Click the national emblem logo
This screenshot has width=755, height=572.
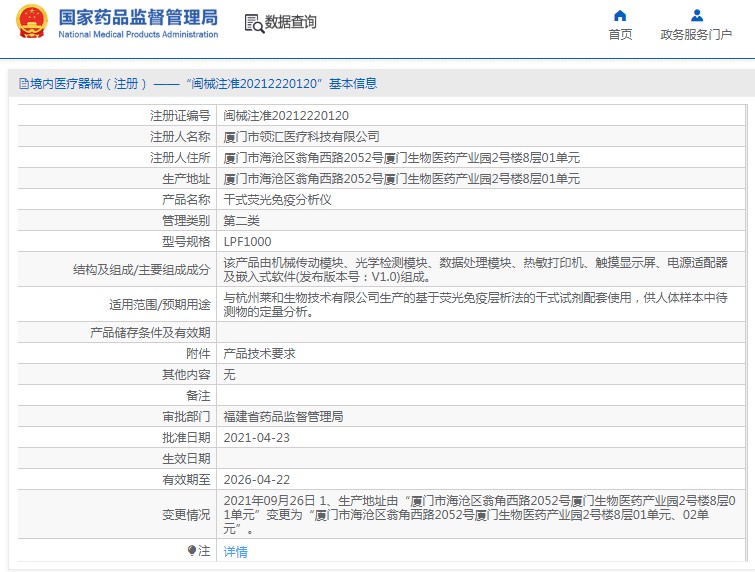click(32, 21)
